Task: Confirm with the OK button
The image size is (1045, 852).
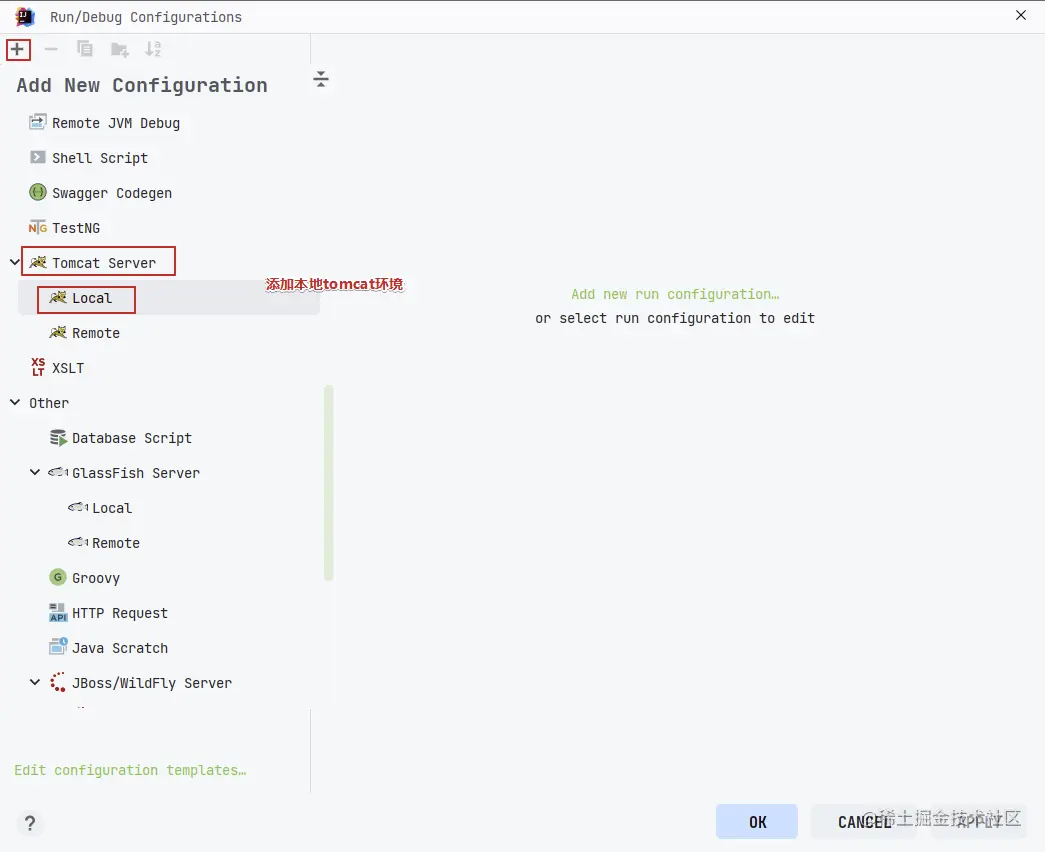Action: tap(756, 821)
